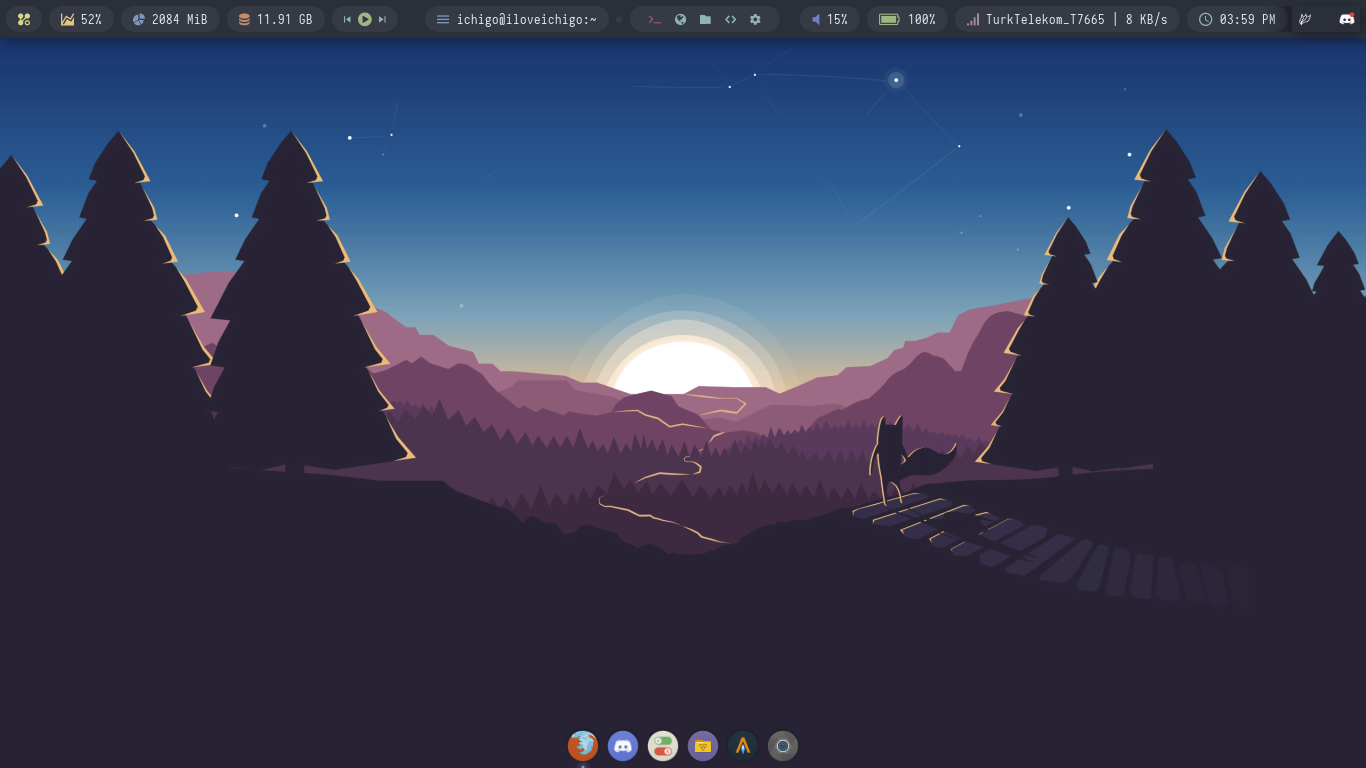Launch Firefox from the dock

583,745
